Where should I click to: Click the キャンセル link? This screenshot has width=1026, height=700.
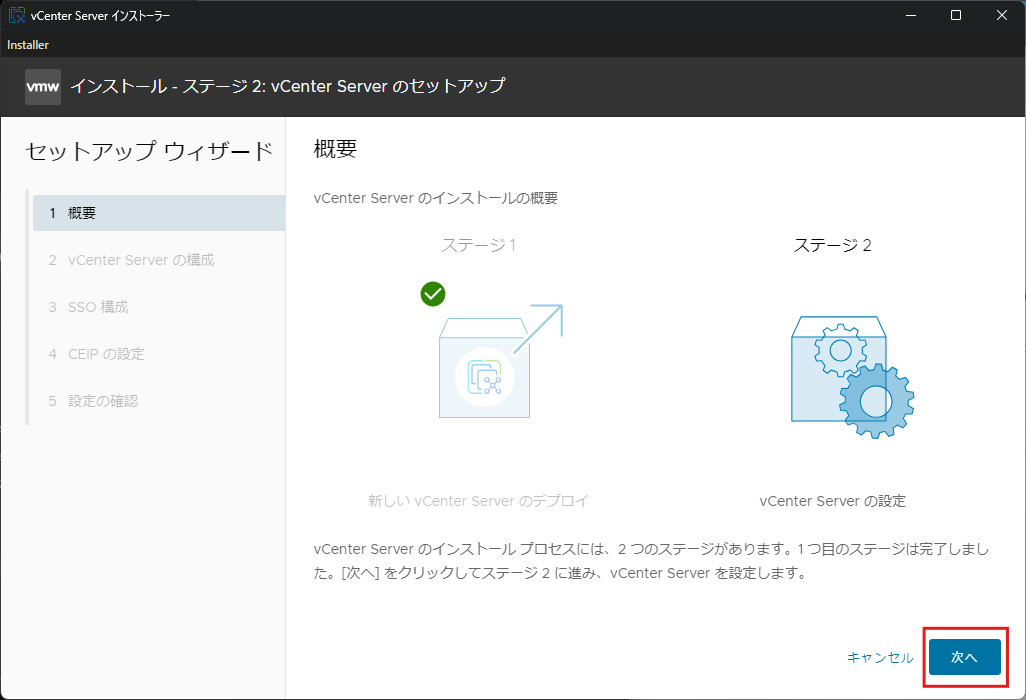(880, 657)
